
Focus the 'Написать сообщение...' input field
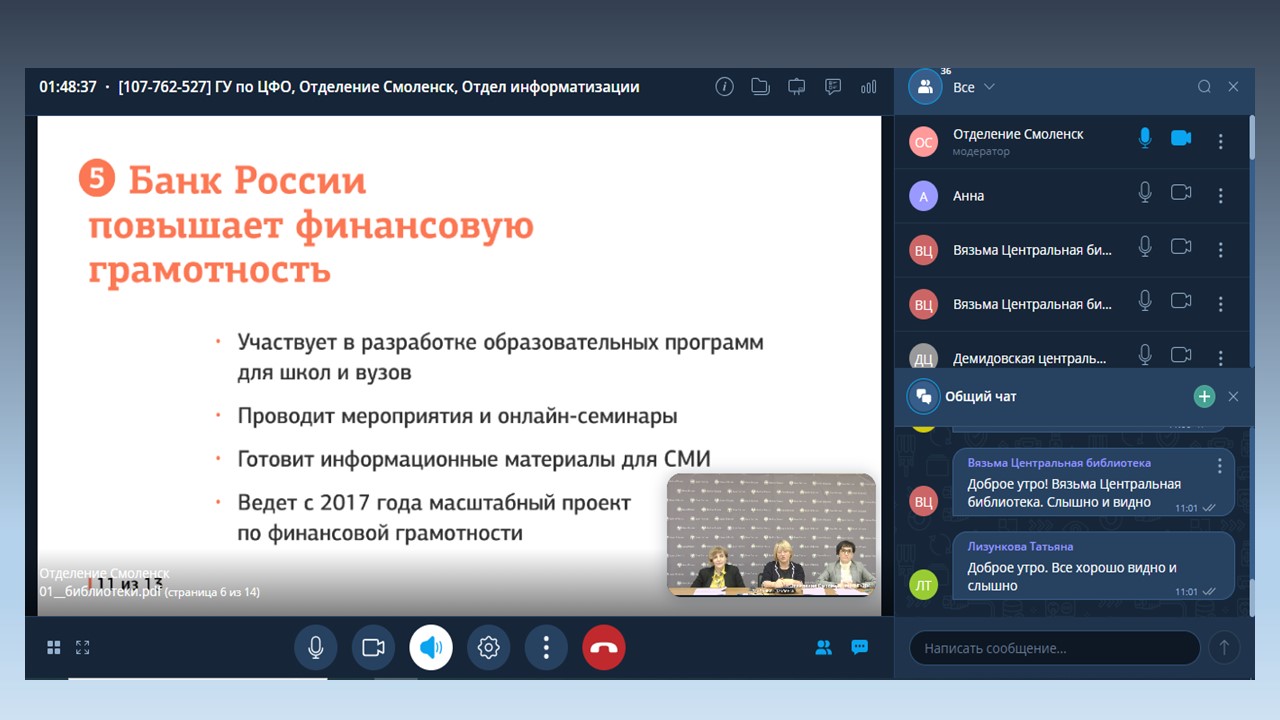pyautogui.click(x=1054, y=648)
